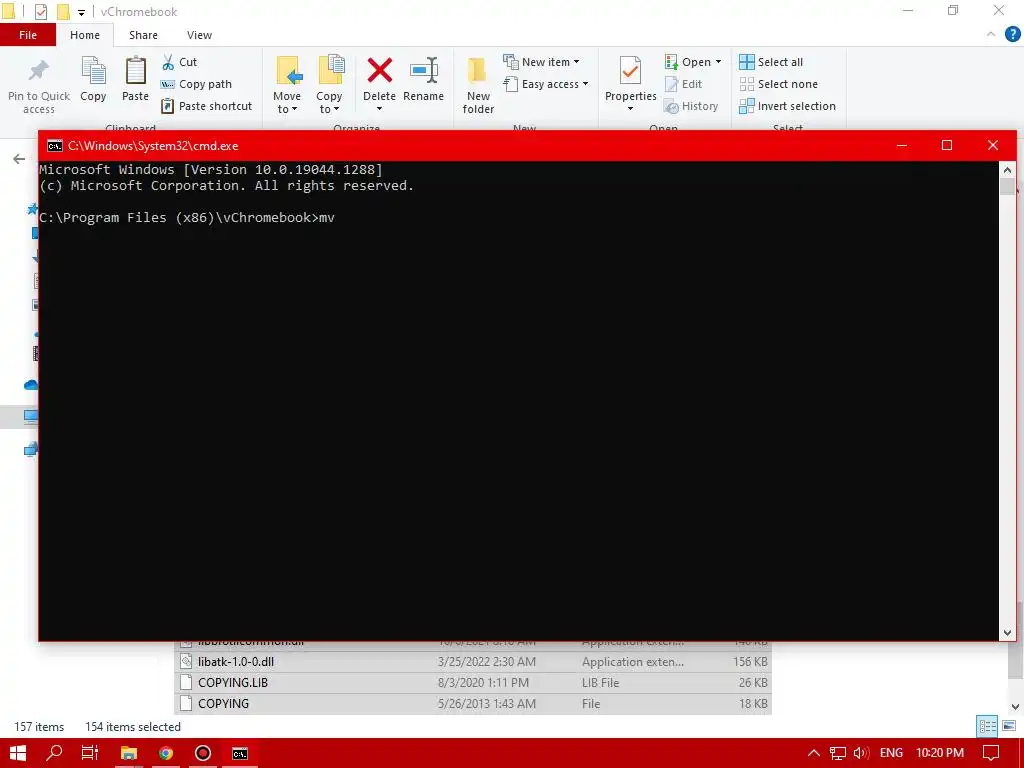Screen dimensions: 1024x768
Task: Switch to the Home ribbon tab
Action: pos(85,35)
